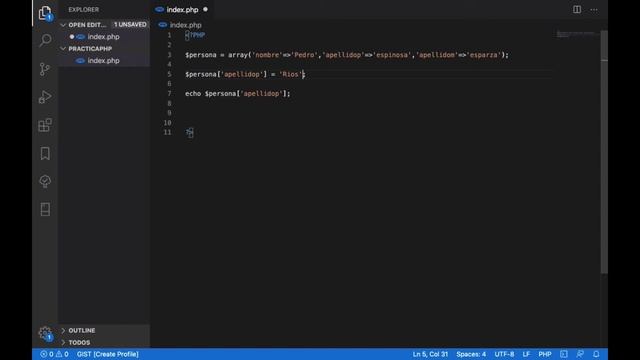
Task: Open the editor More Actions ellipsis
Action: [594, 9]
